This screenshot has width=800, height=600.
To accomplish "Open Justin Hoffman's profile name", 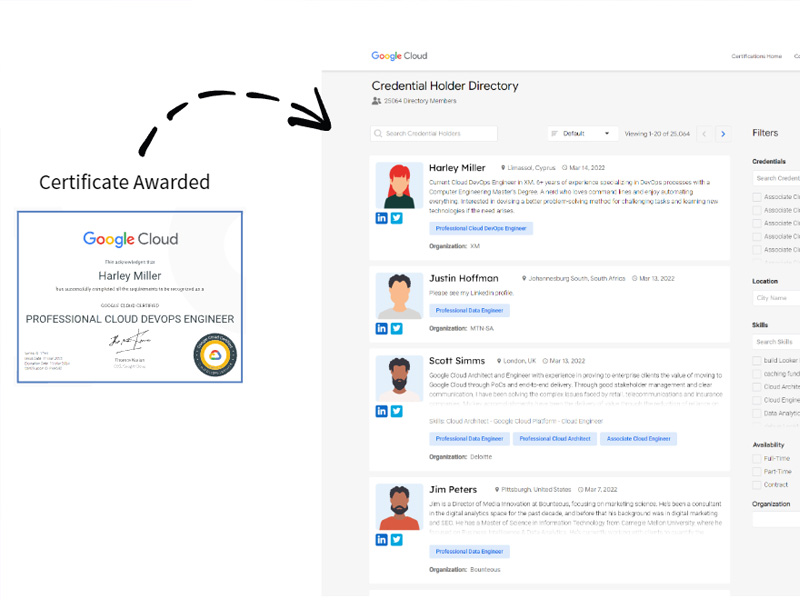I will click(x=464, y=279).
